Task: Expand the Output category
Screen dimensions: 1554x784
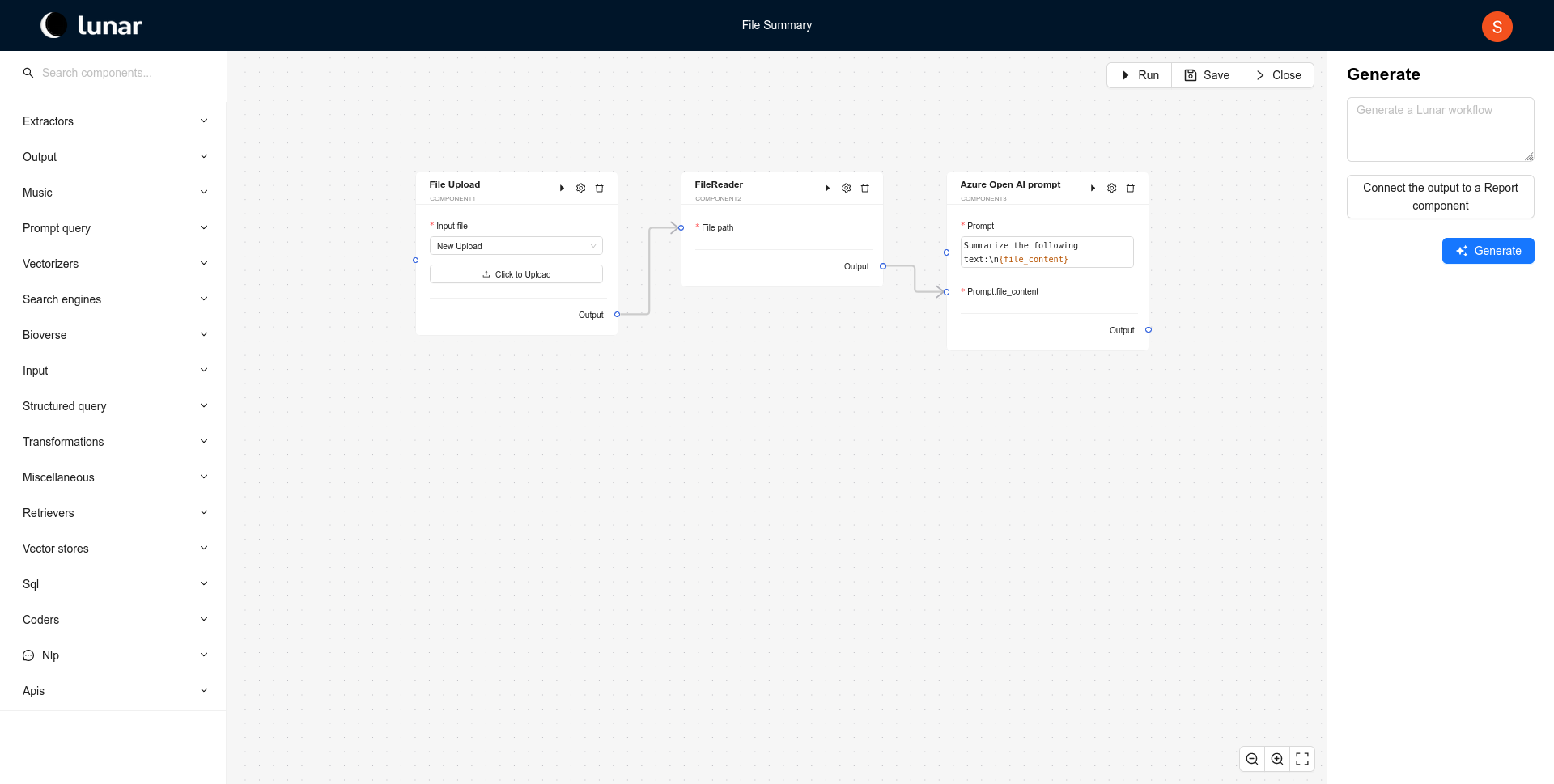Action: (113, 157)
